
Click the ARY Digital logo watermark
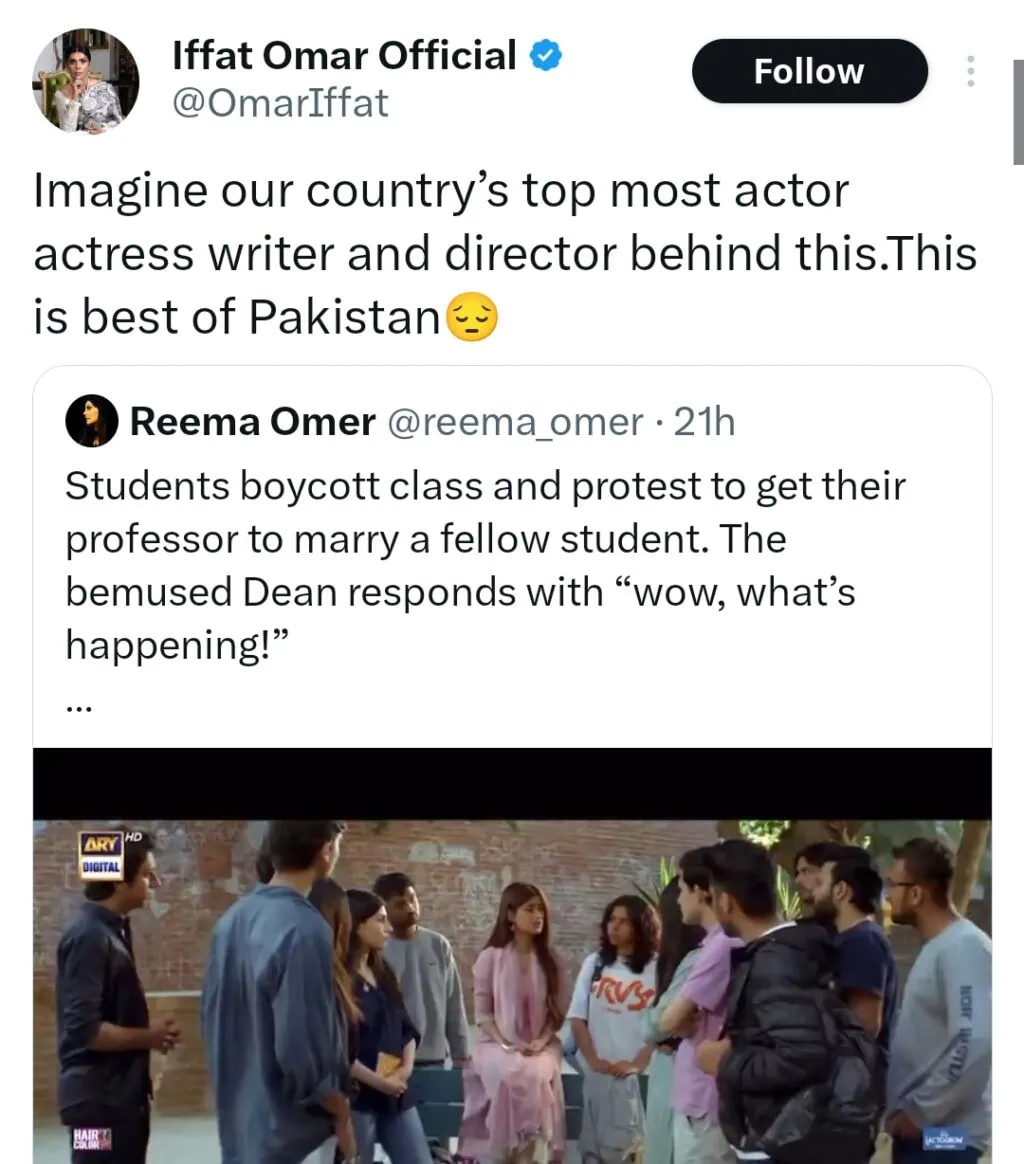tap(103, 855)
